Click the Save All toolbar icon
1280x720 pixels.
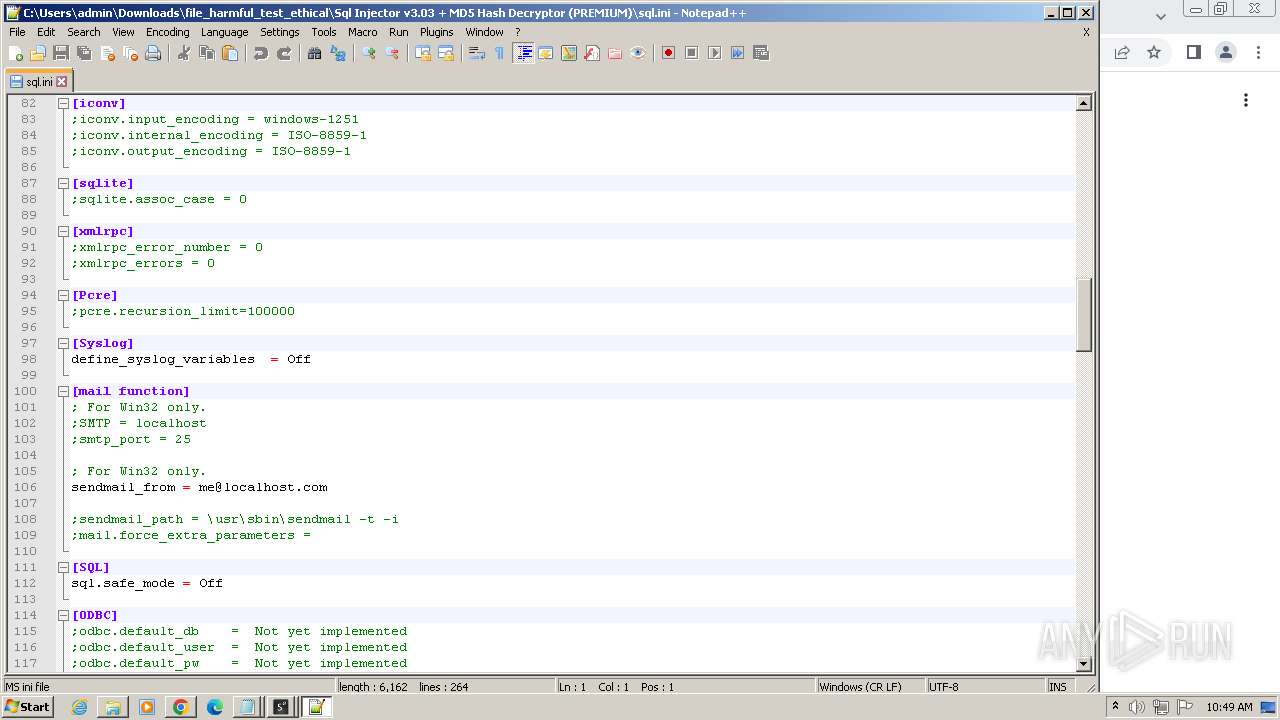click(x=84, y=53)
